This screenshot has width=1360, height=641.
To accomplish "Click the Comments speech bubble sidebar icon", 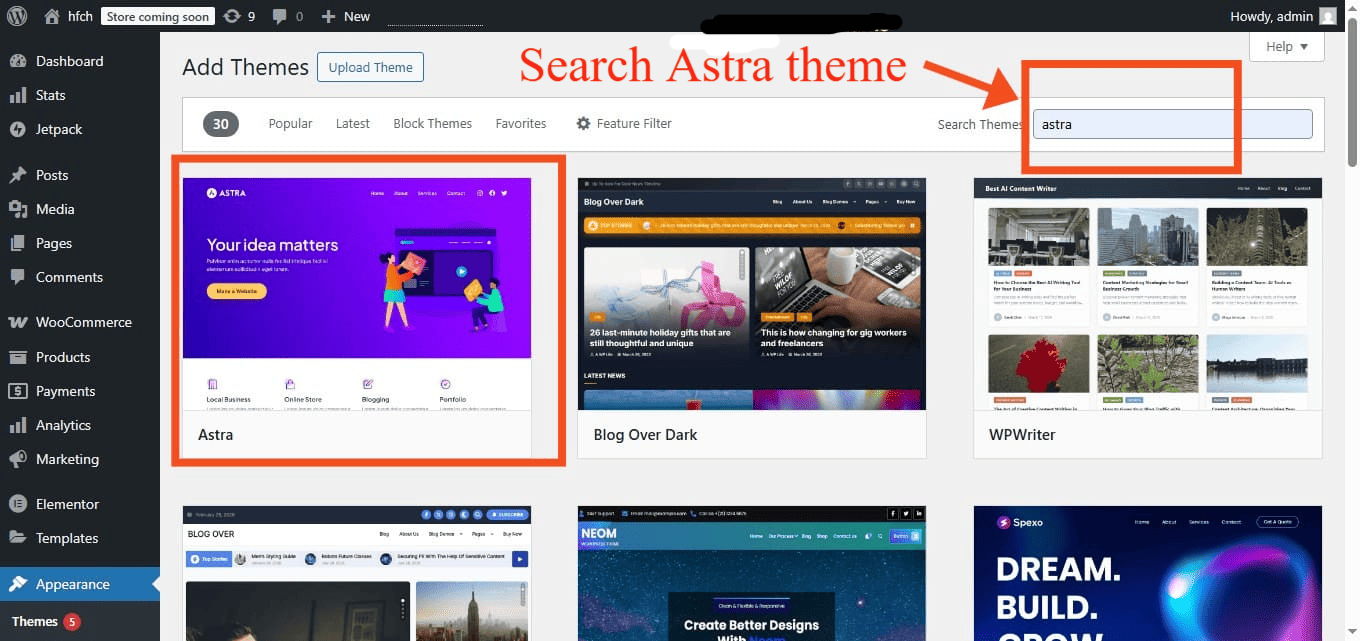I will tap(18, 277).
